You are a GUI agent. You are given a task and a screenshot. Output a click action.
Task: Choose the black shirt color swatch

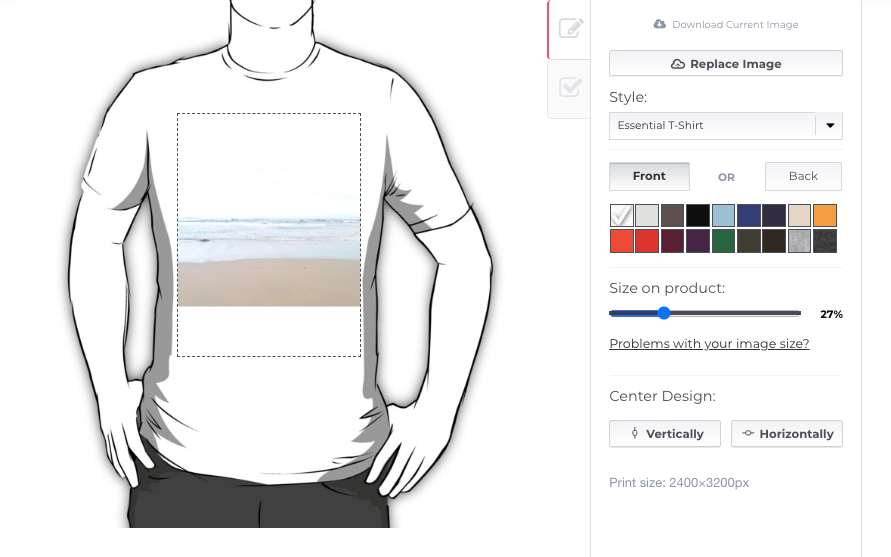click(x=698, y=216)
